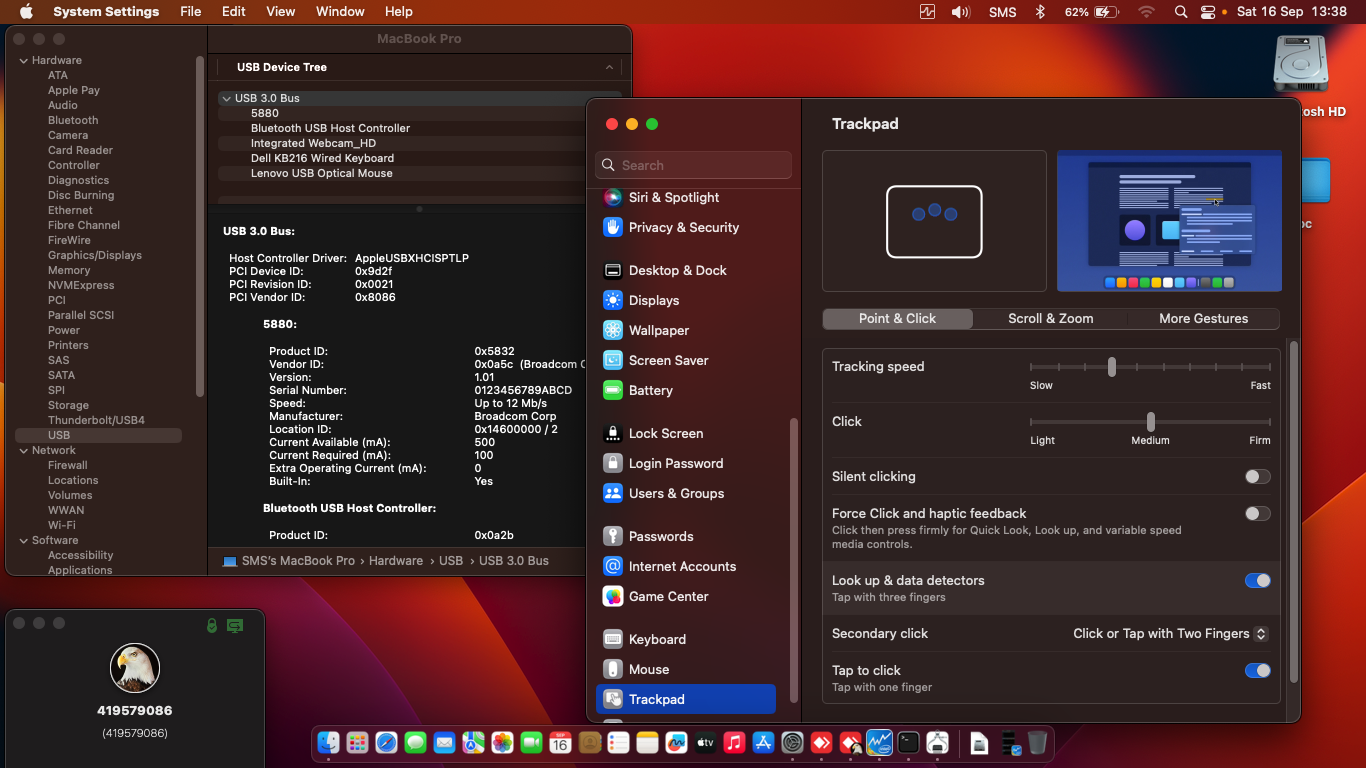Open Spotlight search in menu bar
The width and height of the screenshot is (1366, 768).
[1181, 12]
